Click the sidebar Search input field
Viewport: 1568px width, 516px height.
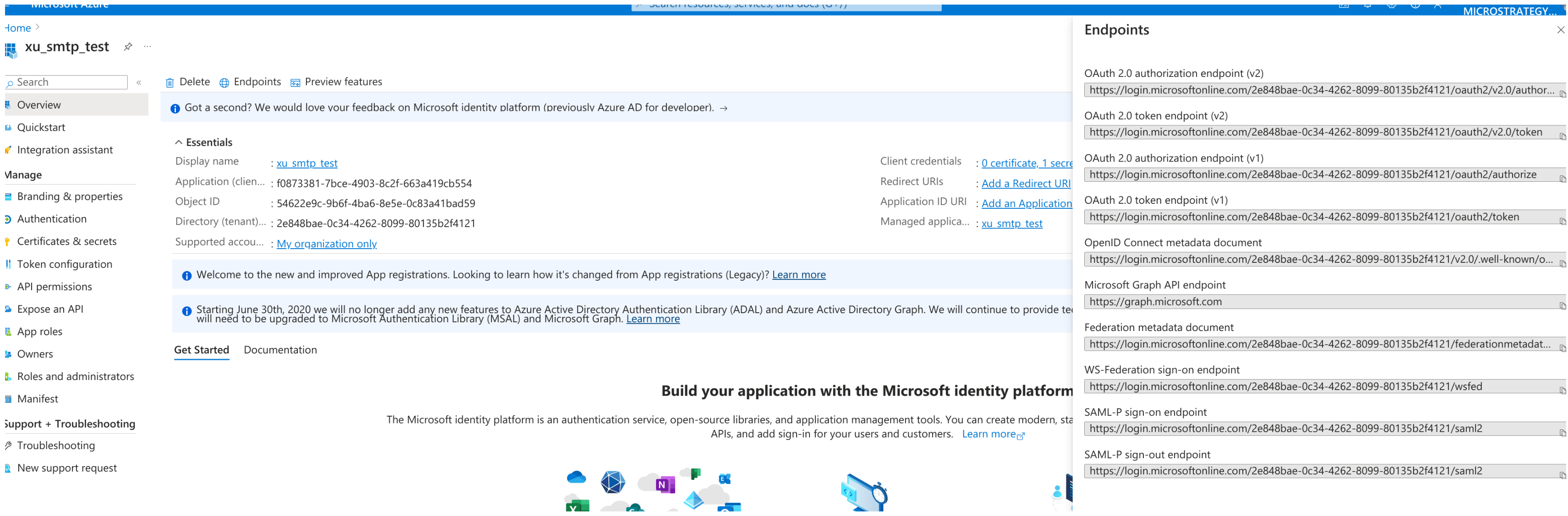click(70, 82)
